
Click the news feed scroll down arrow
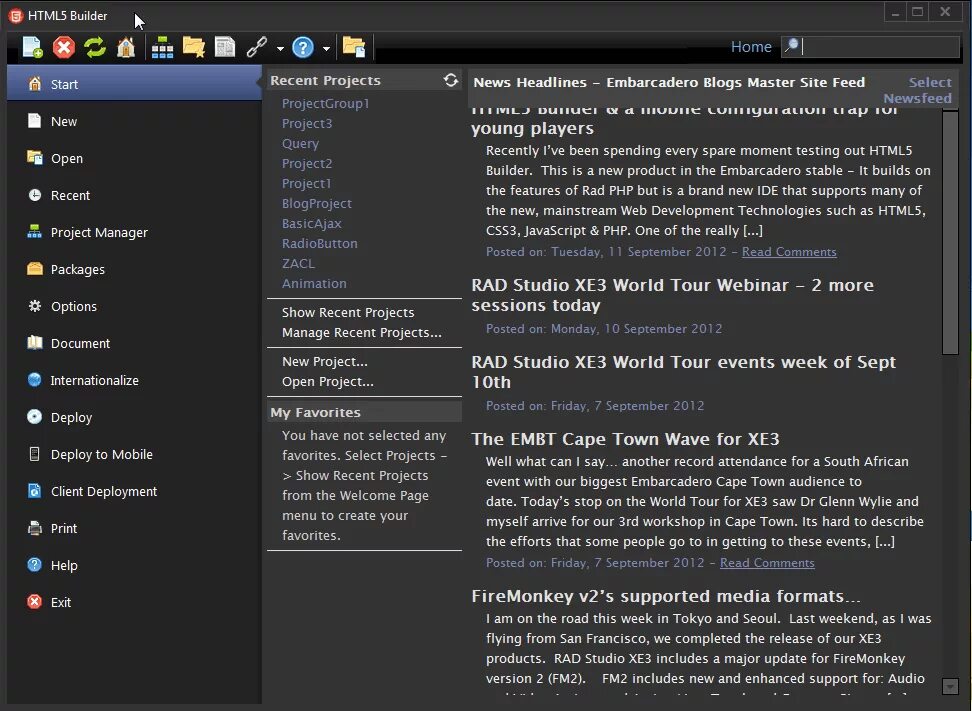pos(950,686)
